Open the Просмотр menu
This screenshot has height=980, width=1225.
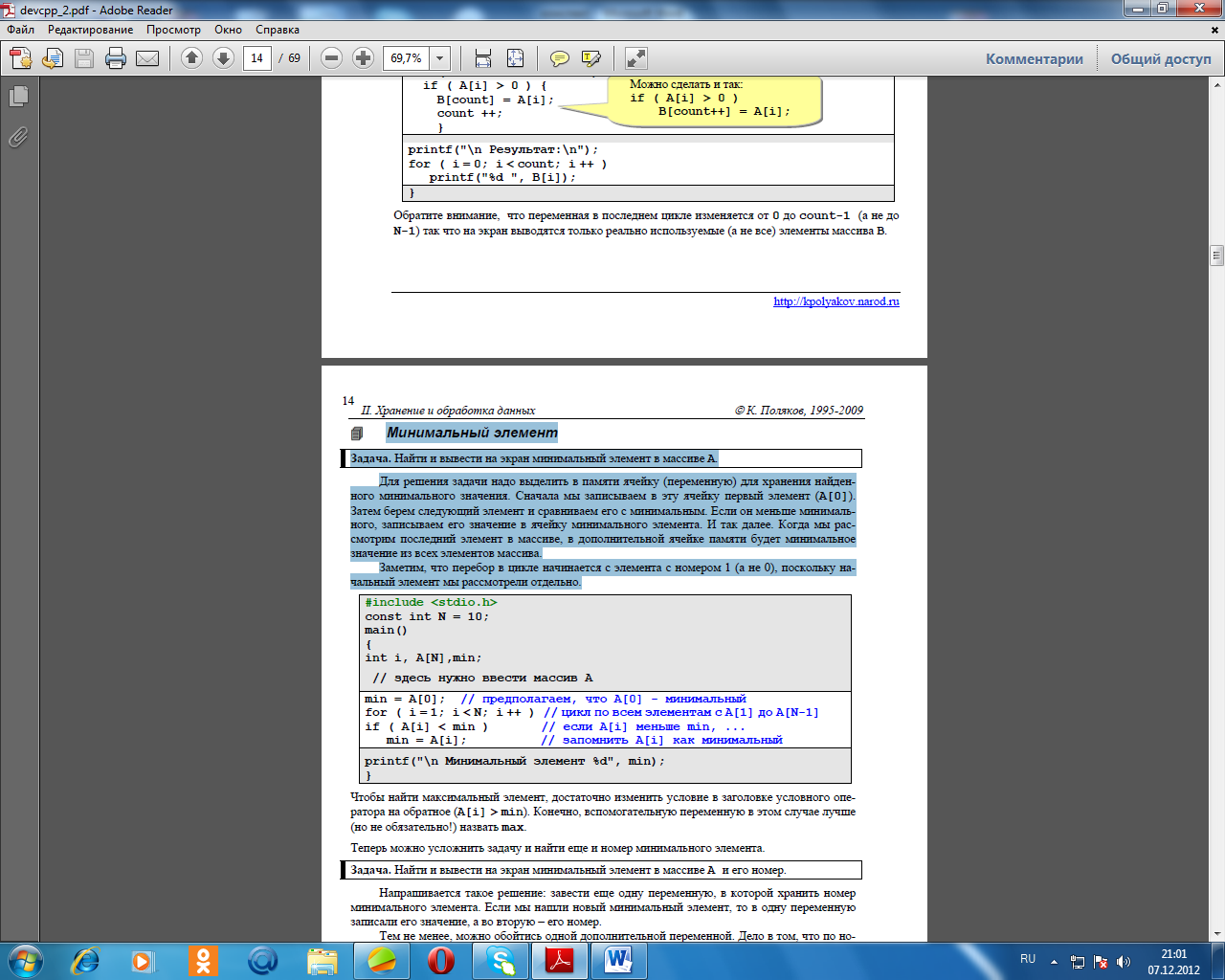(x=173, y=30)
